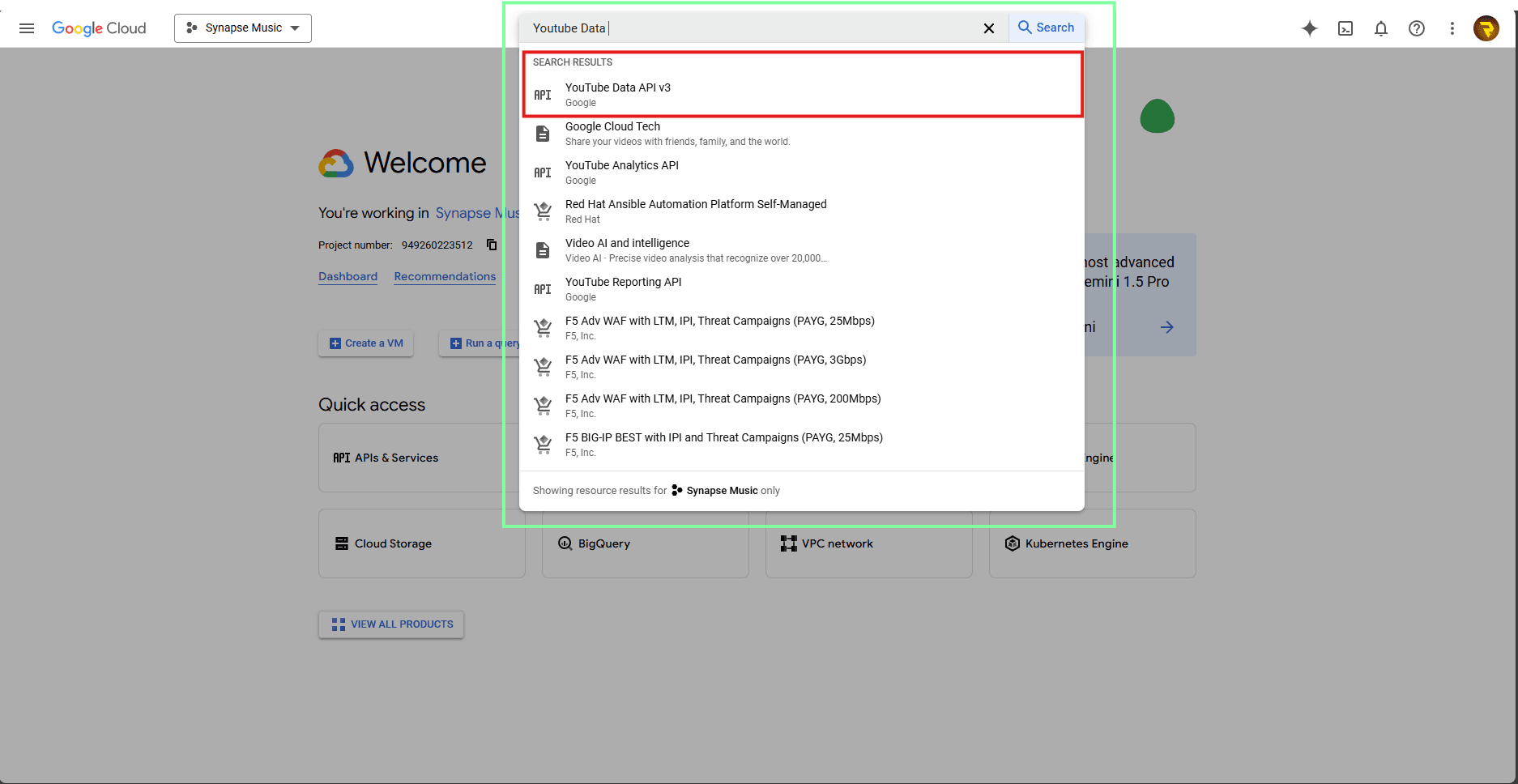Click the Google Cloud logo
The image size is (1518, 784).
coord(99,28)
